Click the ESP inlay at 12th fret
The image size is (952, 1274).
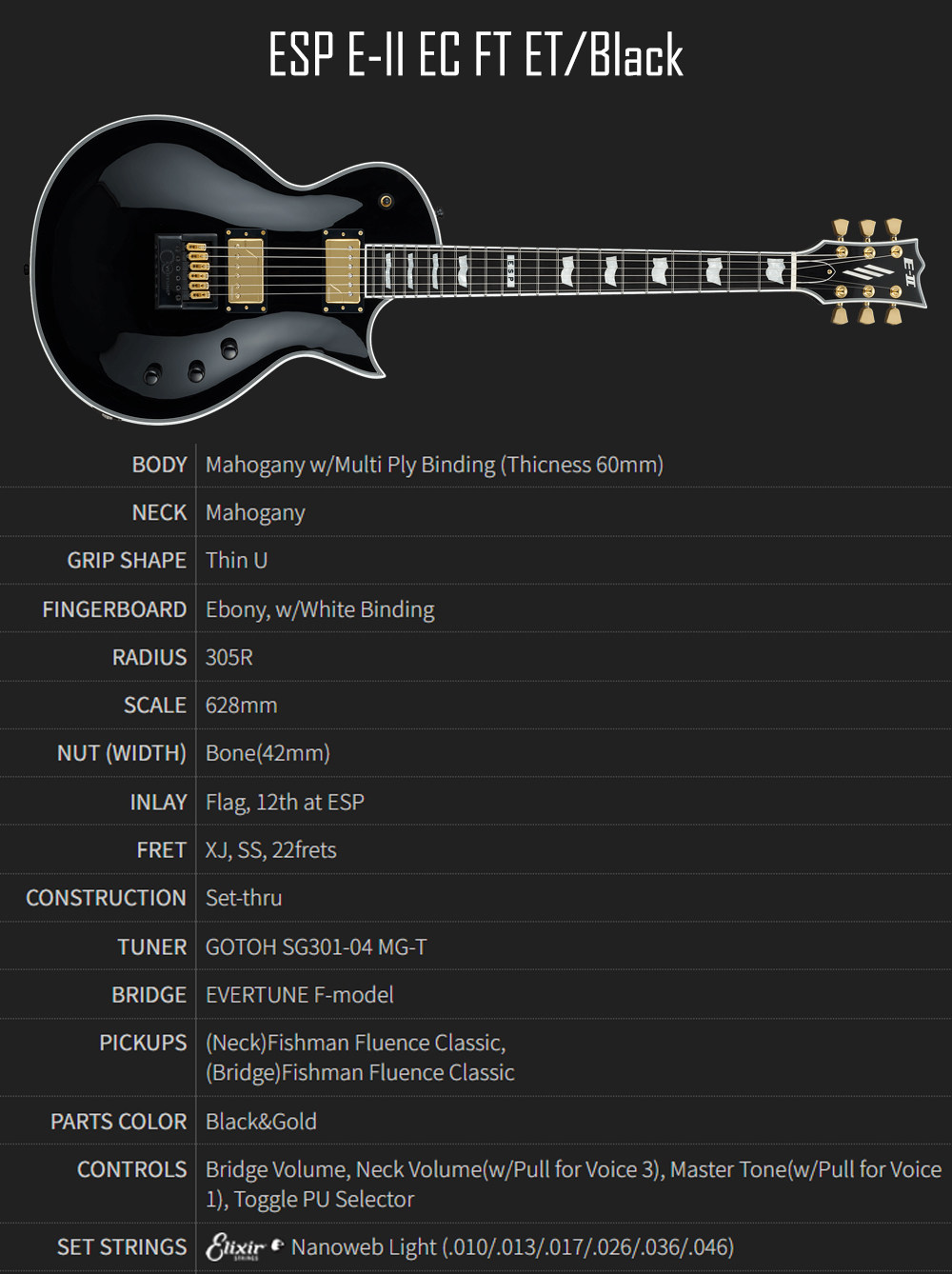tap(511, 270)
